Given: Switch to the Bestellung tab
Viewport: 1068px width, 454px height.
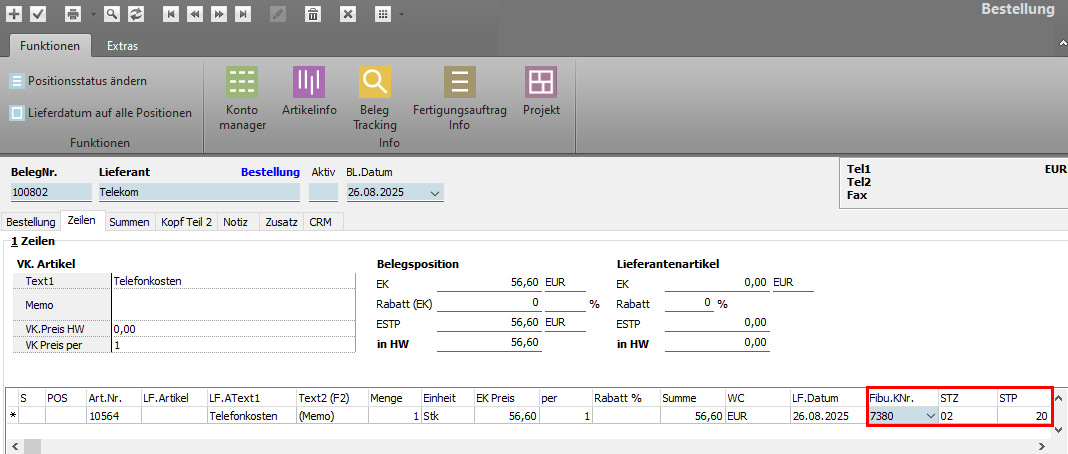Looking at the screenshot, I should coord(31,222).
